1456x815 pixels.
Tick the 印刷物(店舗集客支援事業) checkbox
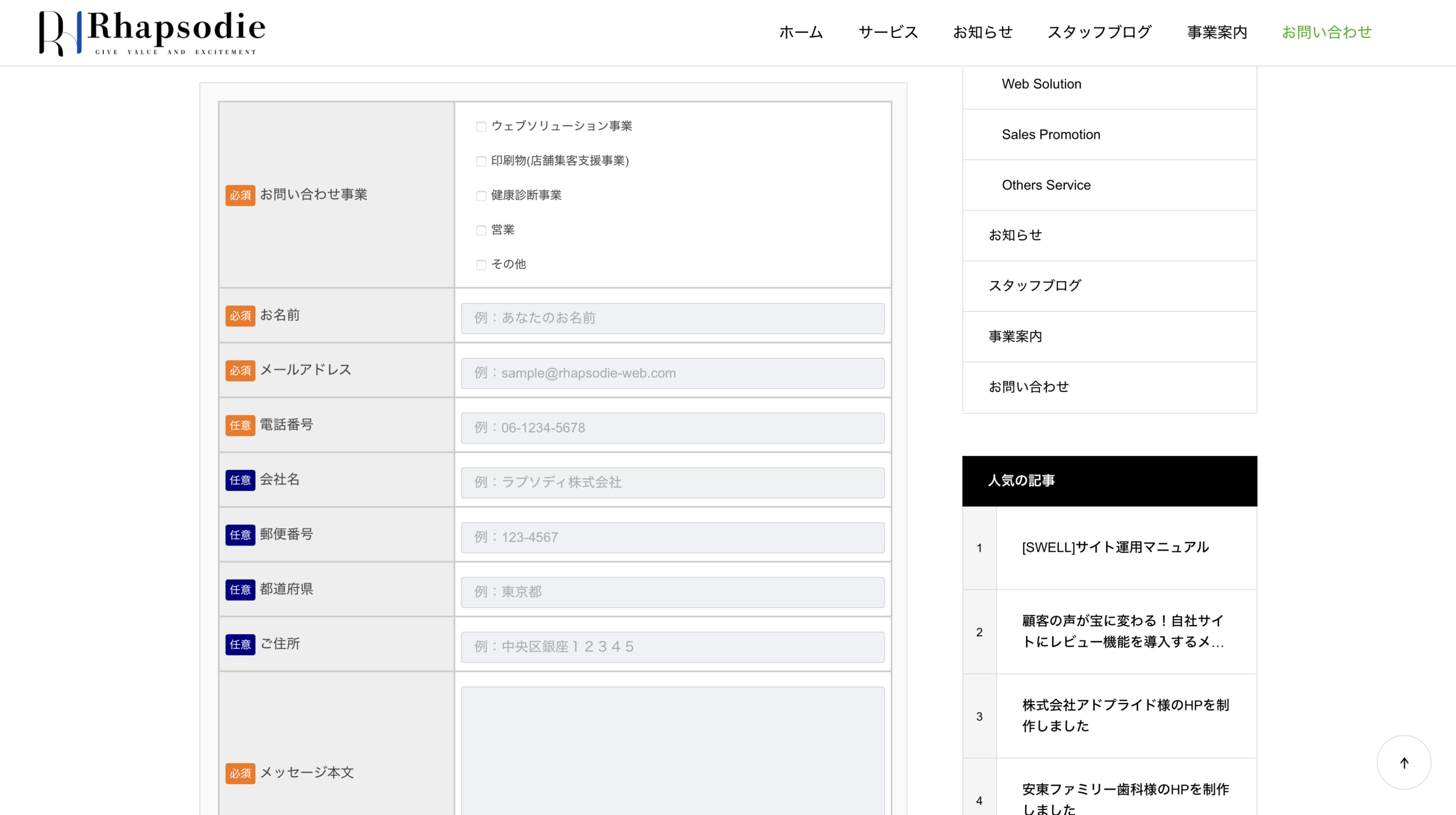pos(481,162)
